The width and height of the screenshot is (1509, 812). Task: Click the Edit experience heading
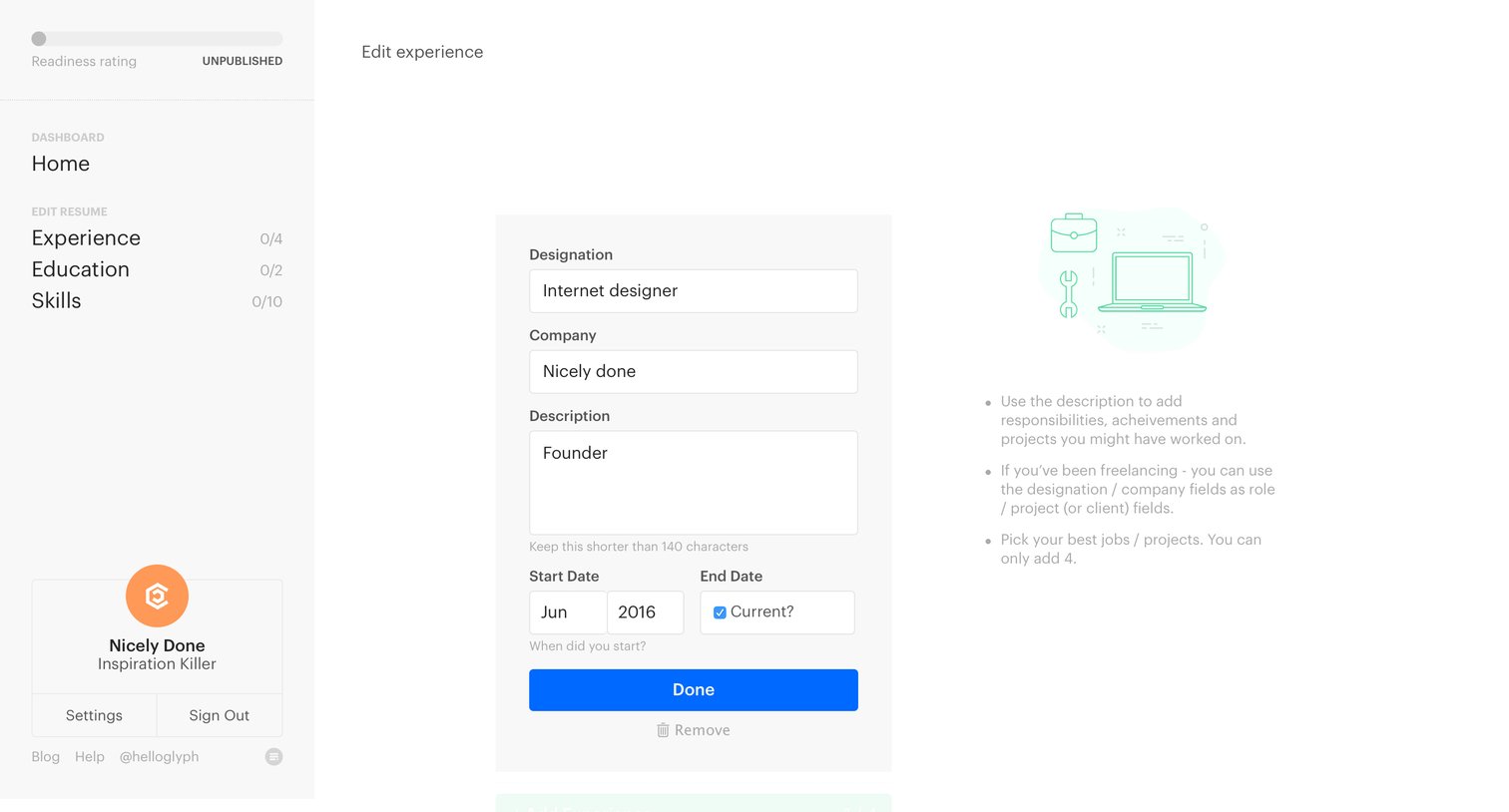422,52
